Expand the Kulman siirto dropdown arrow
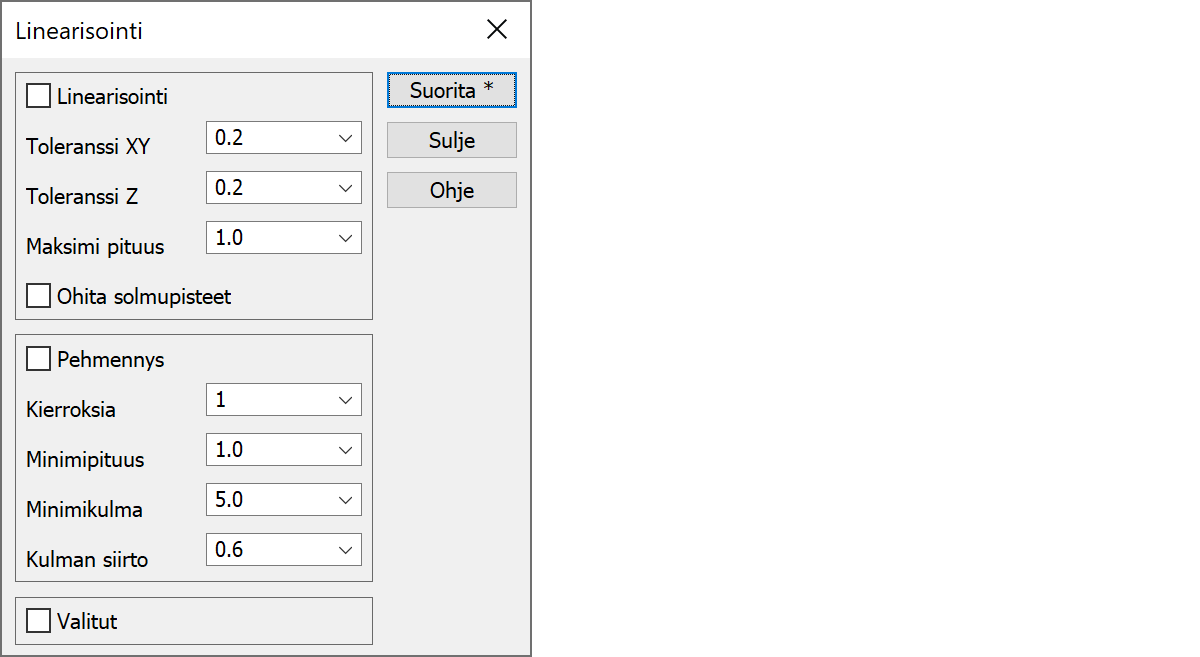Image resolution: width=1200 pixels, height=657 pixels. coord(346,550)
